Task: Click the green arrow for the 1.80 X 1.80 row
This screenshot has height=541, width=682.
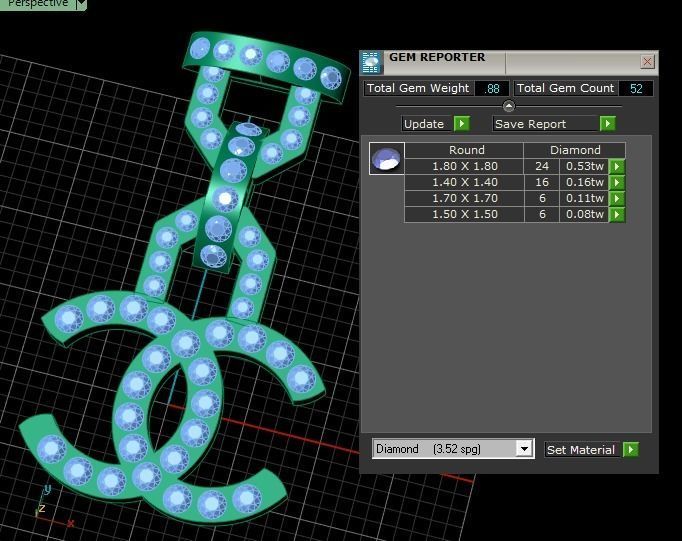Action: (x=617, y=166)
